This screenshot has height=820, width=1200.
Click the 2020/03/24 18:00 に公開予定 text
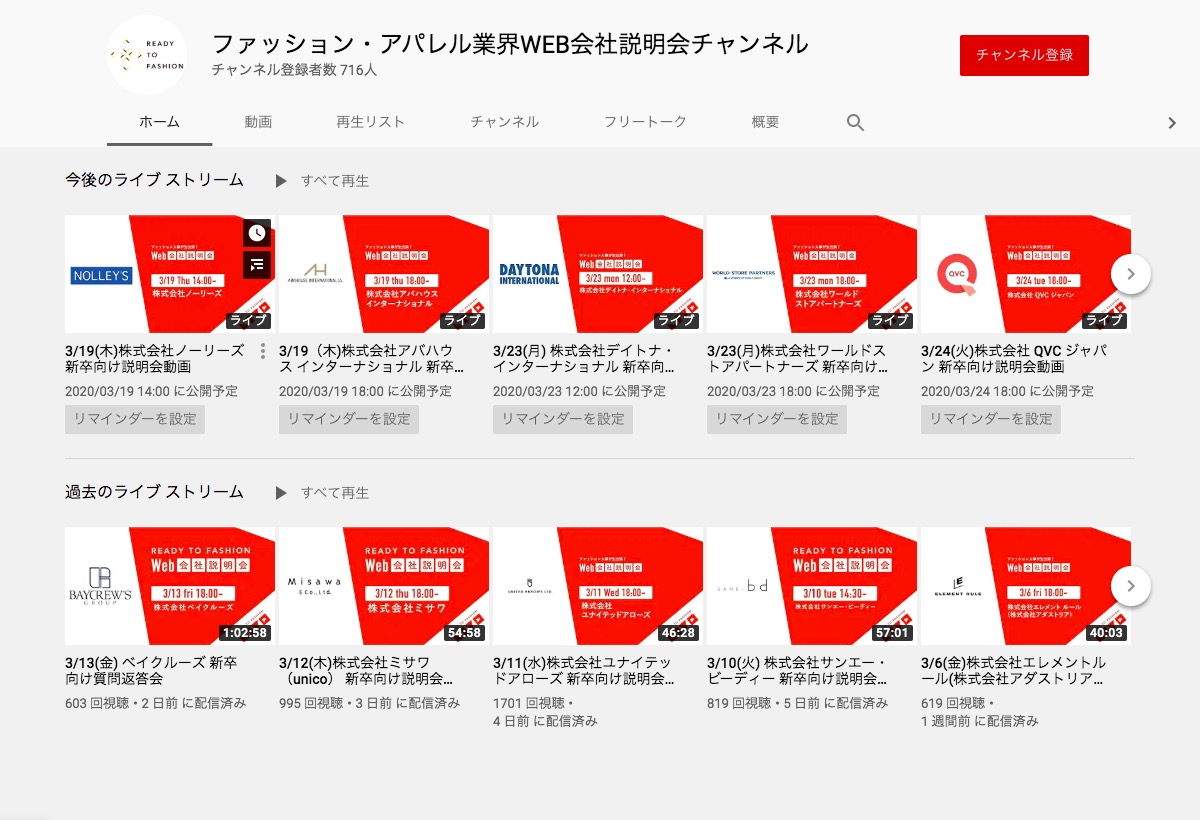[1007, 391]
